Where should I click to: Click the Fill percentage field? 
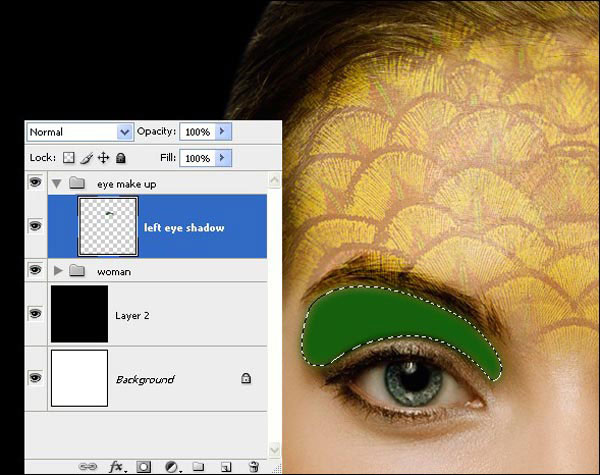(x=196, y=158)
